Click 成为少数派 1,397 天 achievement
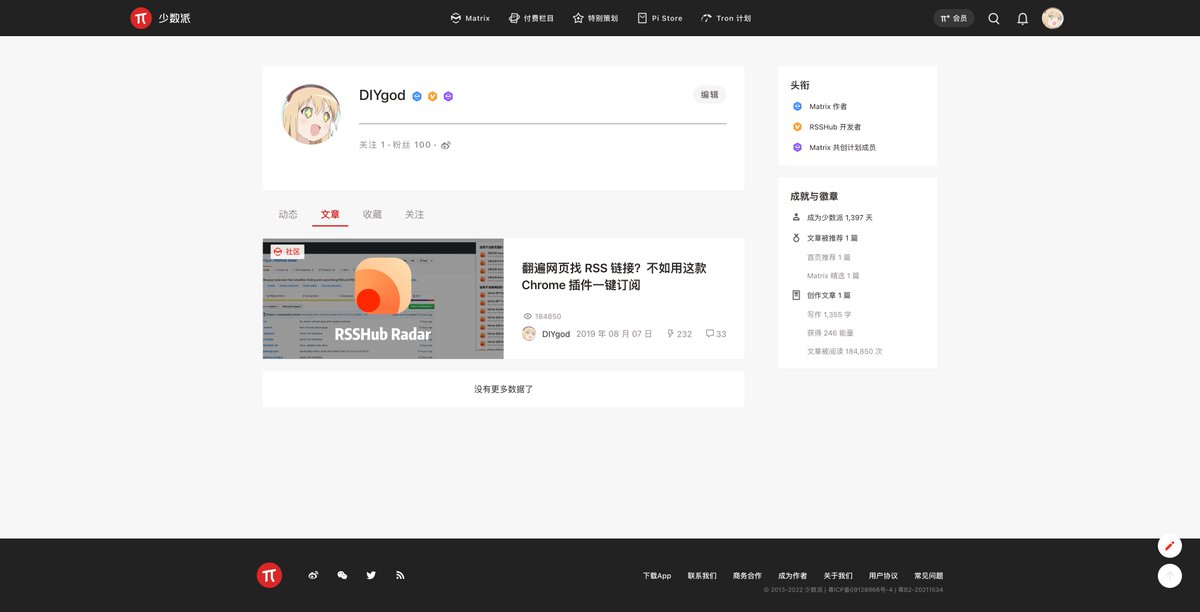The image size is (1200, 612). 840,217
